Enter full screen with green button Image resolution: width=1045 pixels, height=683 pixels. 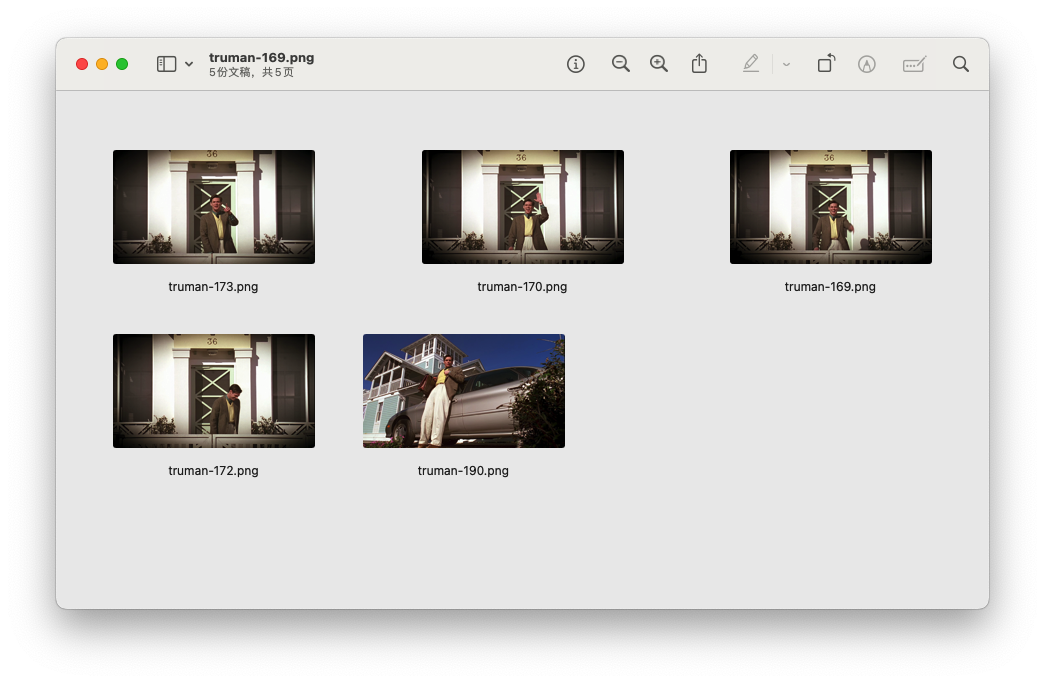coord(122,64)
